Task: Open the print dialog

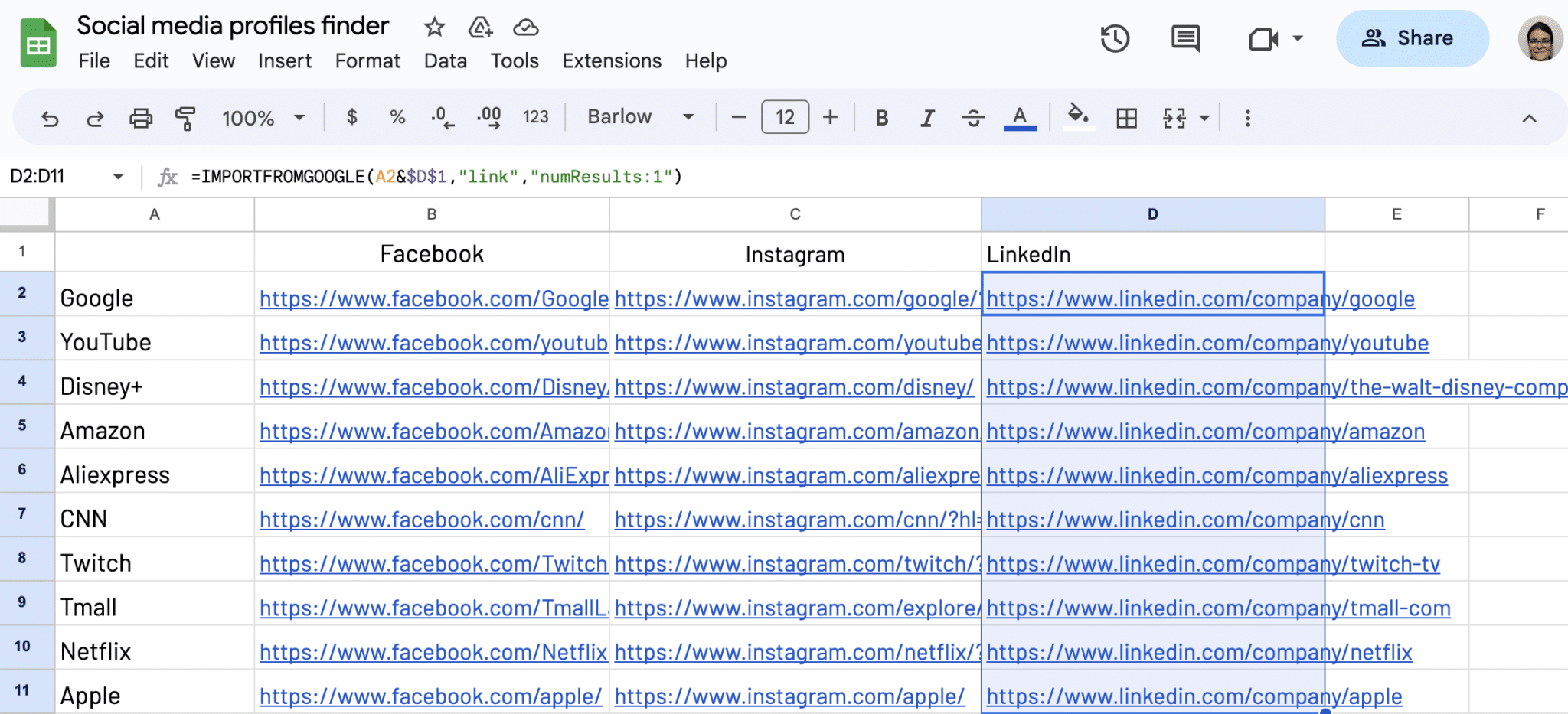Action: click(141, 117)
